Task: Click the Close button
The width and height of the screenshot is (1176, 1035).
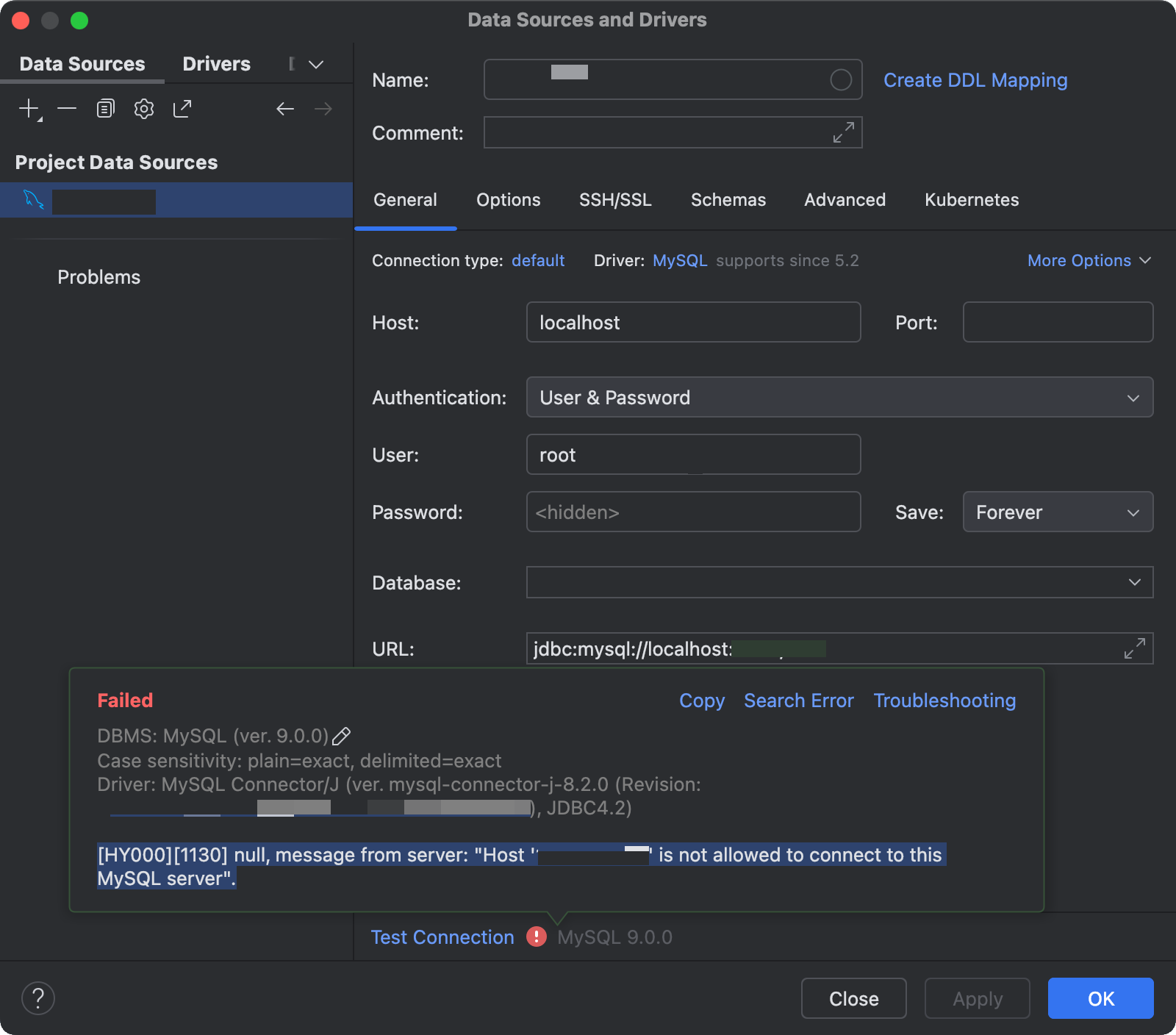Action: (853, 998)
